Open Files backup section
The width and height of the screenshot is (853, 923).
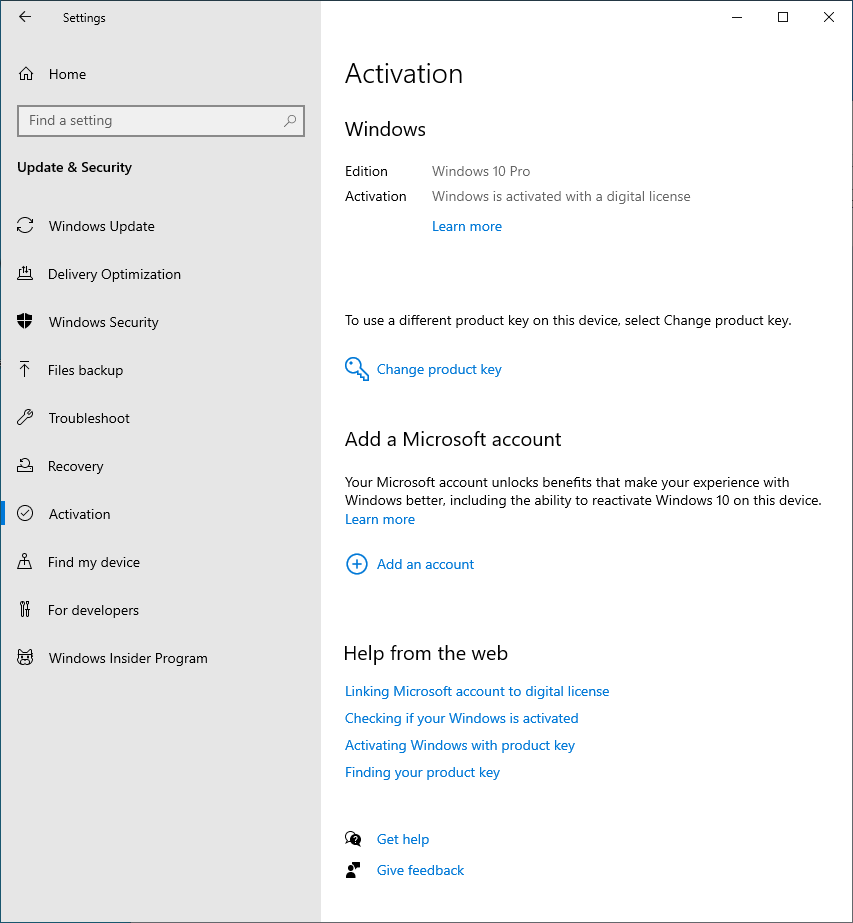pos(85,370)
